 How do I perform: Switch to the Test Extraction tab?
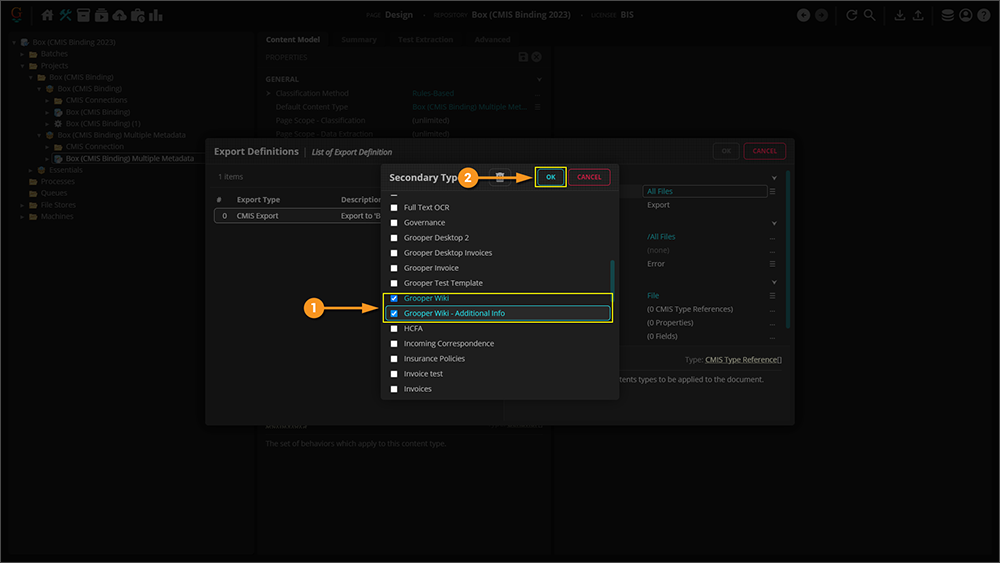coord(425,40)
